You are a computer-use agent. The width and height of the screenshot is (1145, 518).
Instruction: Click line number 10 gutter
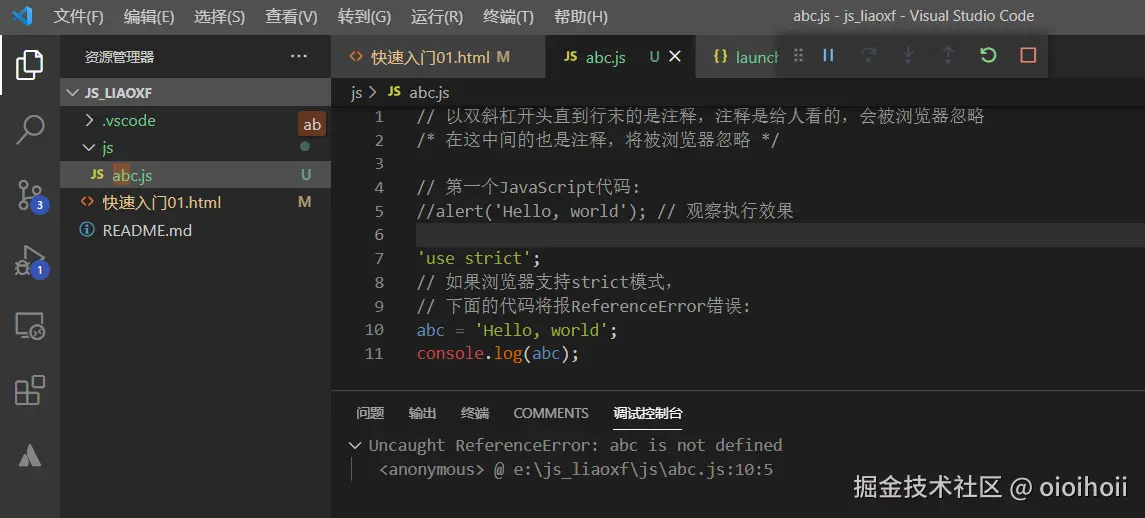tap(374, 330)
